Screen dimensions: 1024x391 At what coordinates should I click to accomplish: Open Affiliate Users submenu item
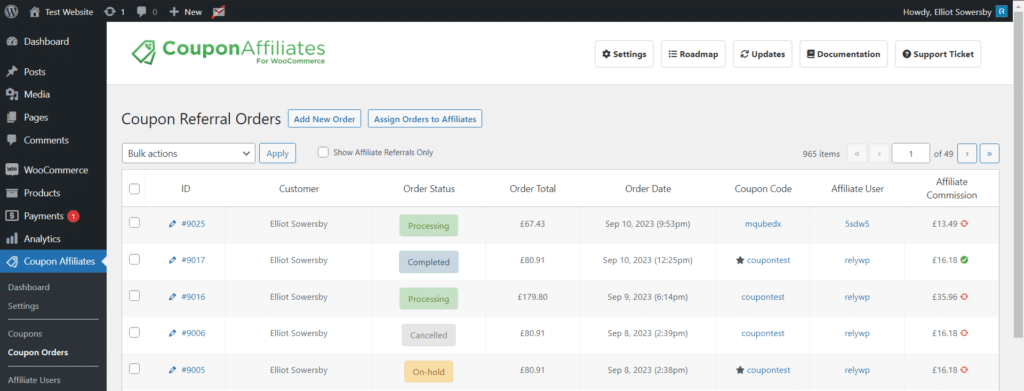click(34, 380)
